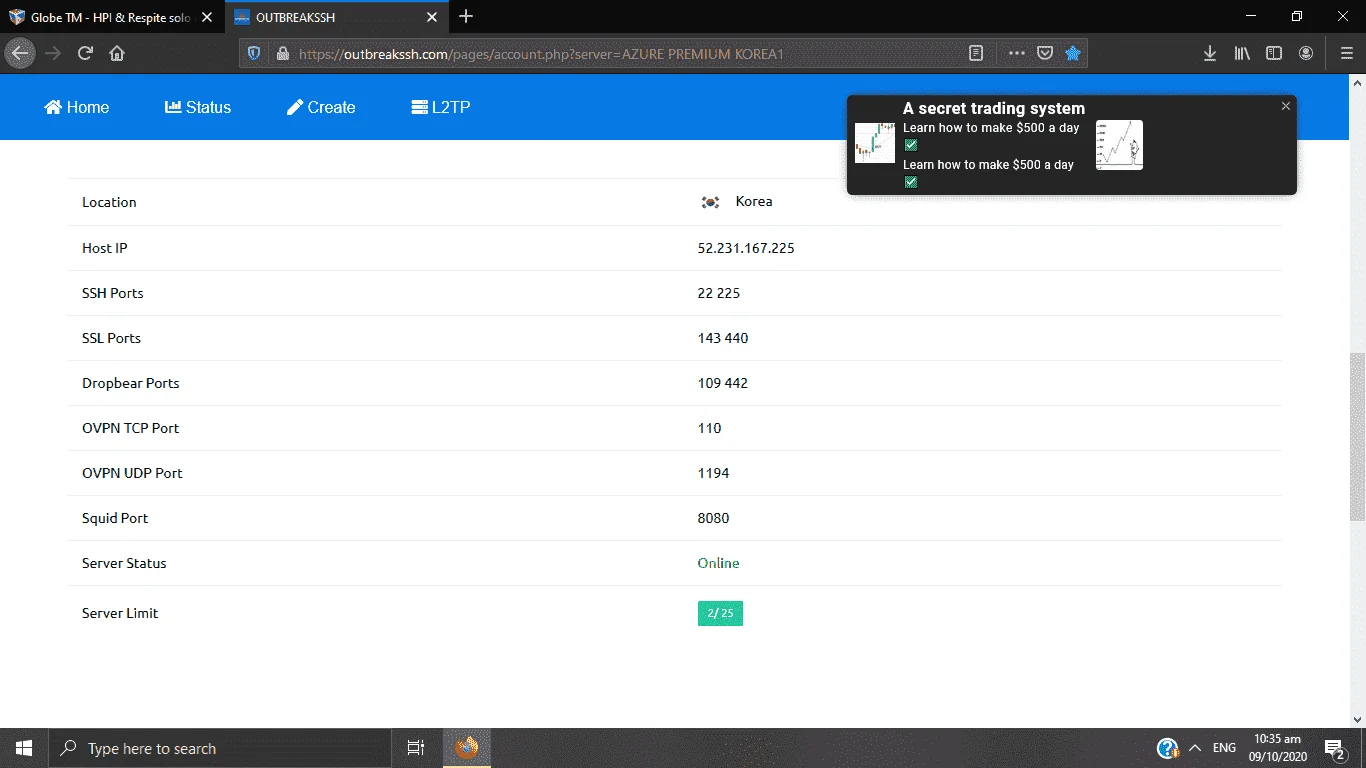Click the Location row label
Image resolution: width=1366 pixels, height=768 pixels.
[109, 202]
